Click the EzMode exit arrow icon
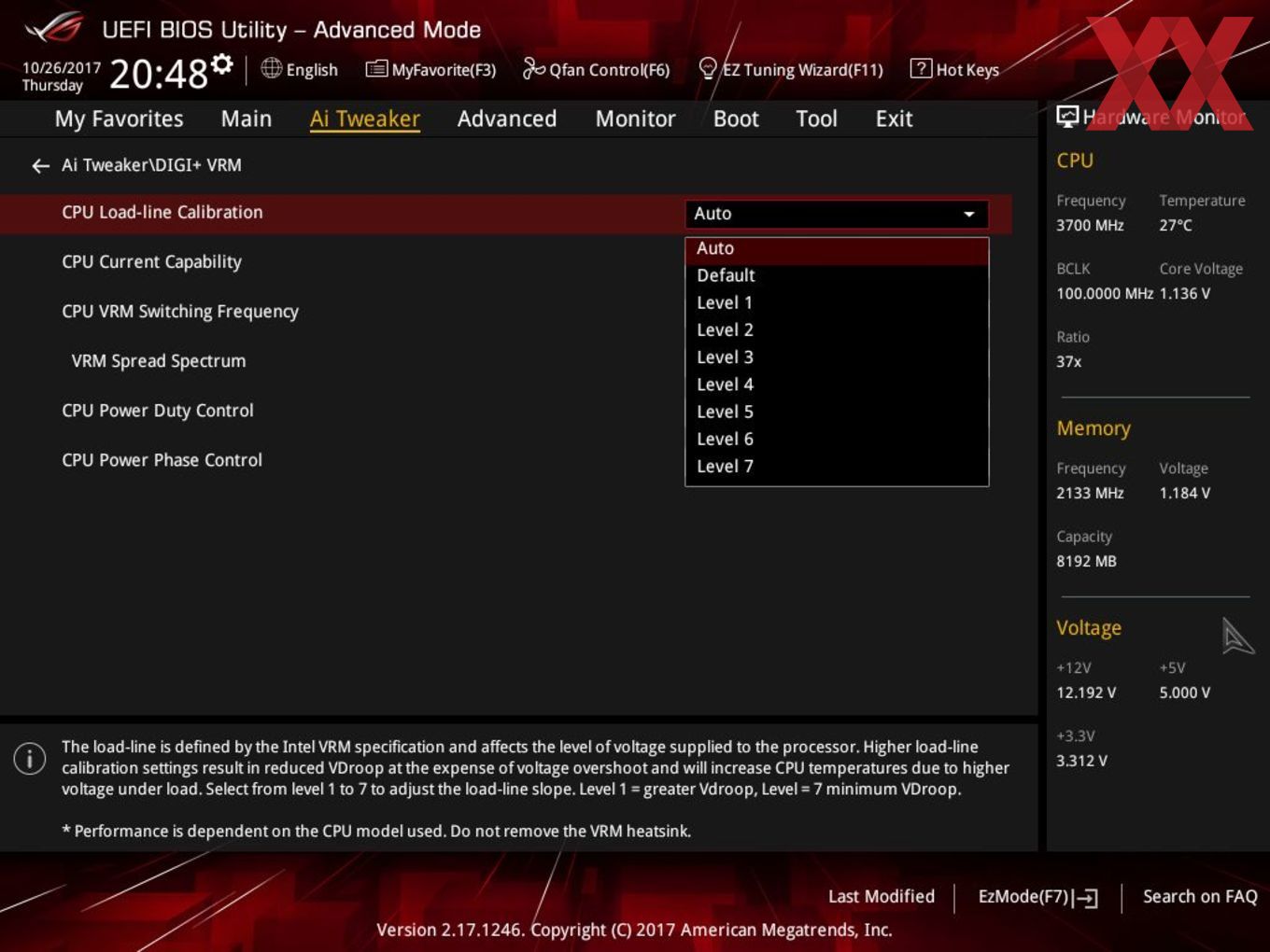 pyautogui.click(x=1085, y=898)
